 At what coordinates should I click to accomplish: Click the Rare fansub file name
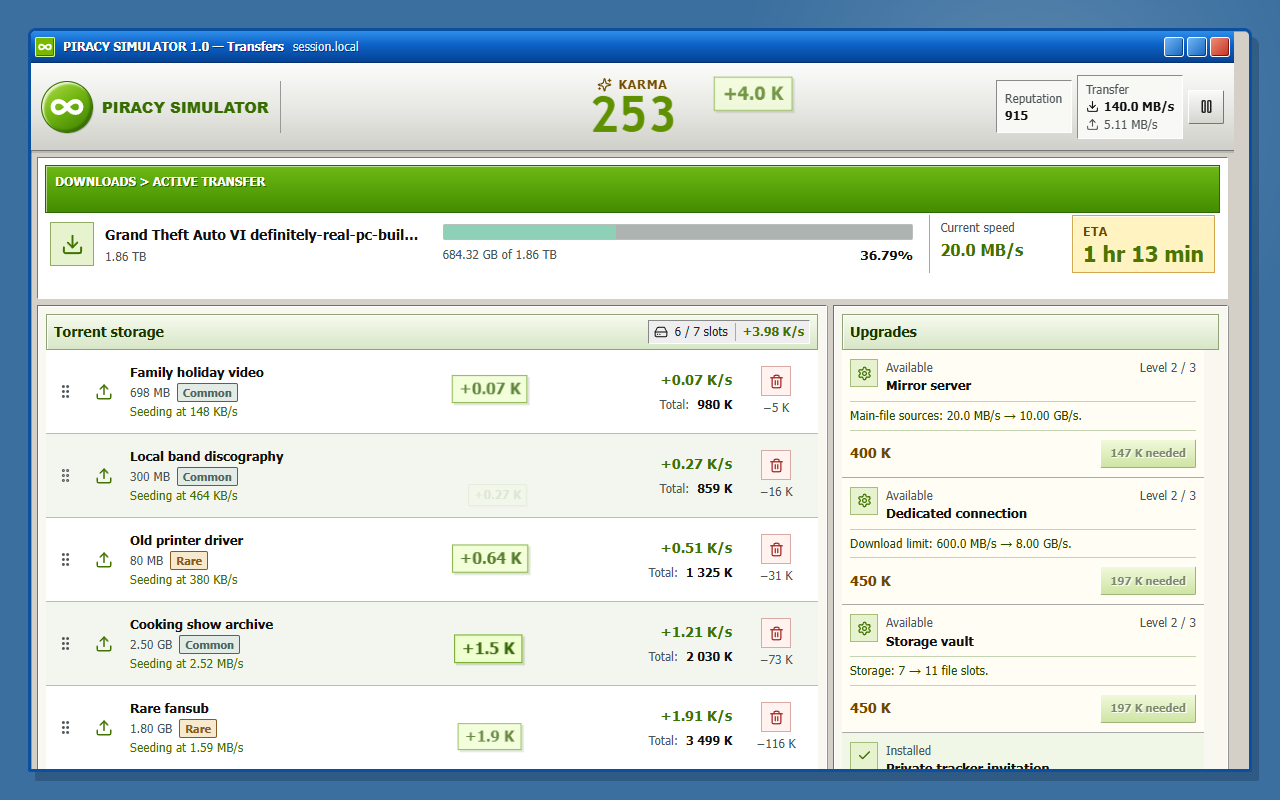169,708
